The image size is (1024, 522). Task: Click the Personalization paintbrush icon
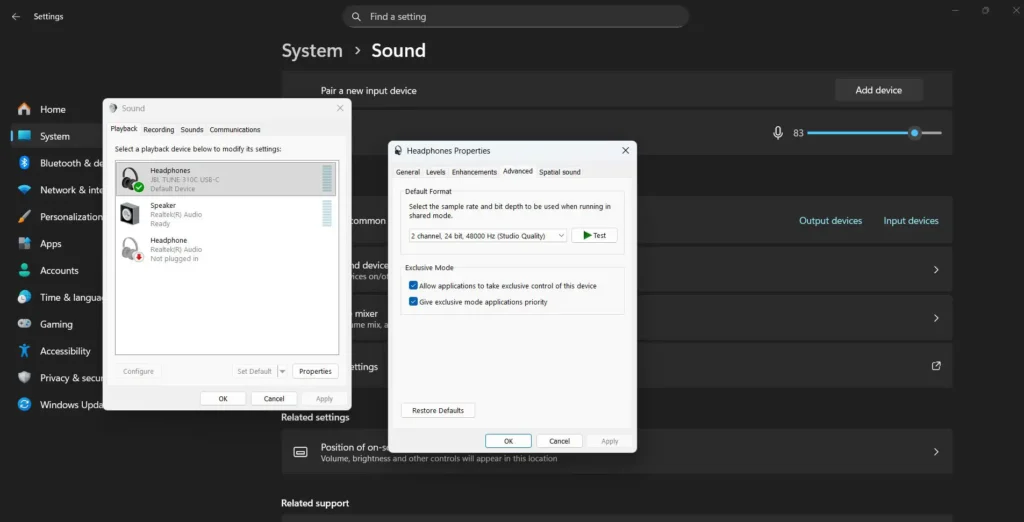pos(24,216)
